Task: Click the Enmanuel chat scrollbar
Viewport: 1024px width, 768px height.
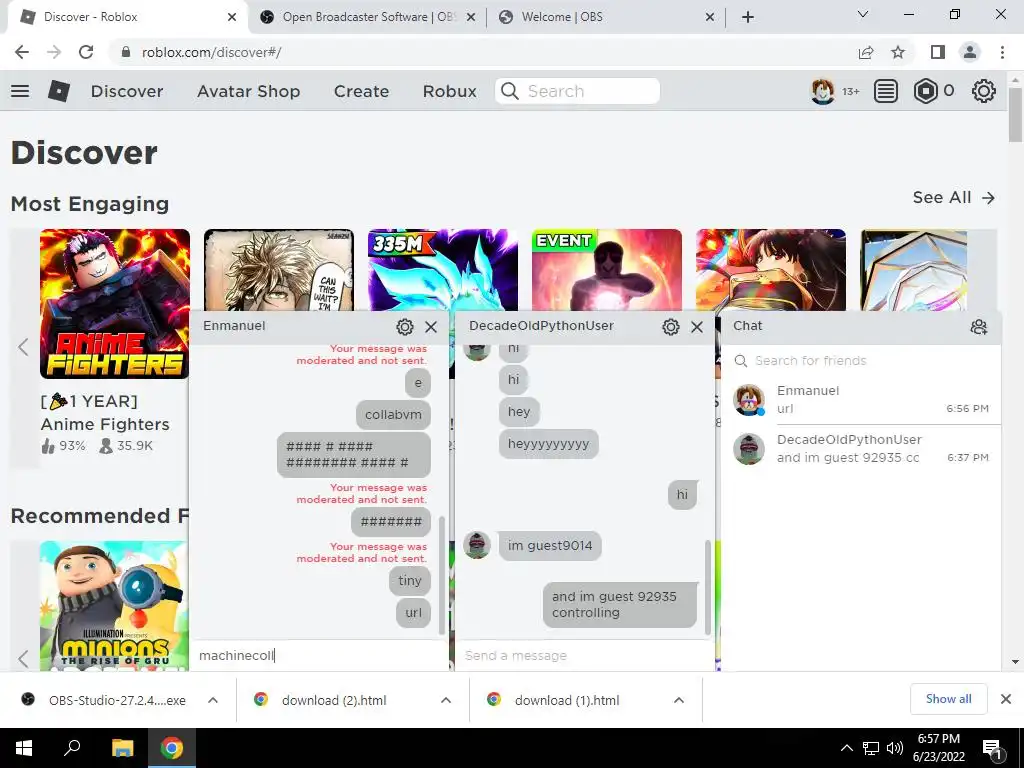Action: tap(441, 575)
